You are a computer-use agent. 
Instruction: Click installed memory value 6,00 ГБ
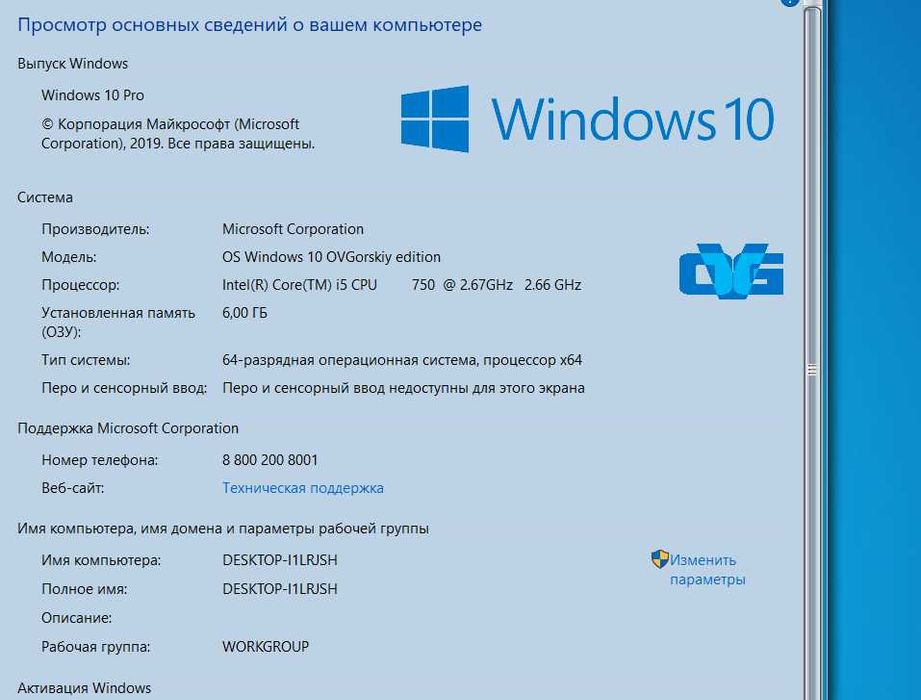pos(244,313)
